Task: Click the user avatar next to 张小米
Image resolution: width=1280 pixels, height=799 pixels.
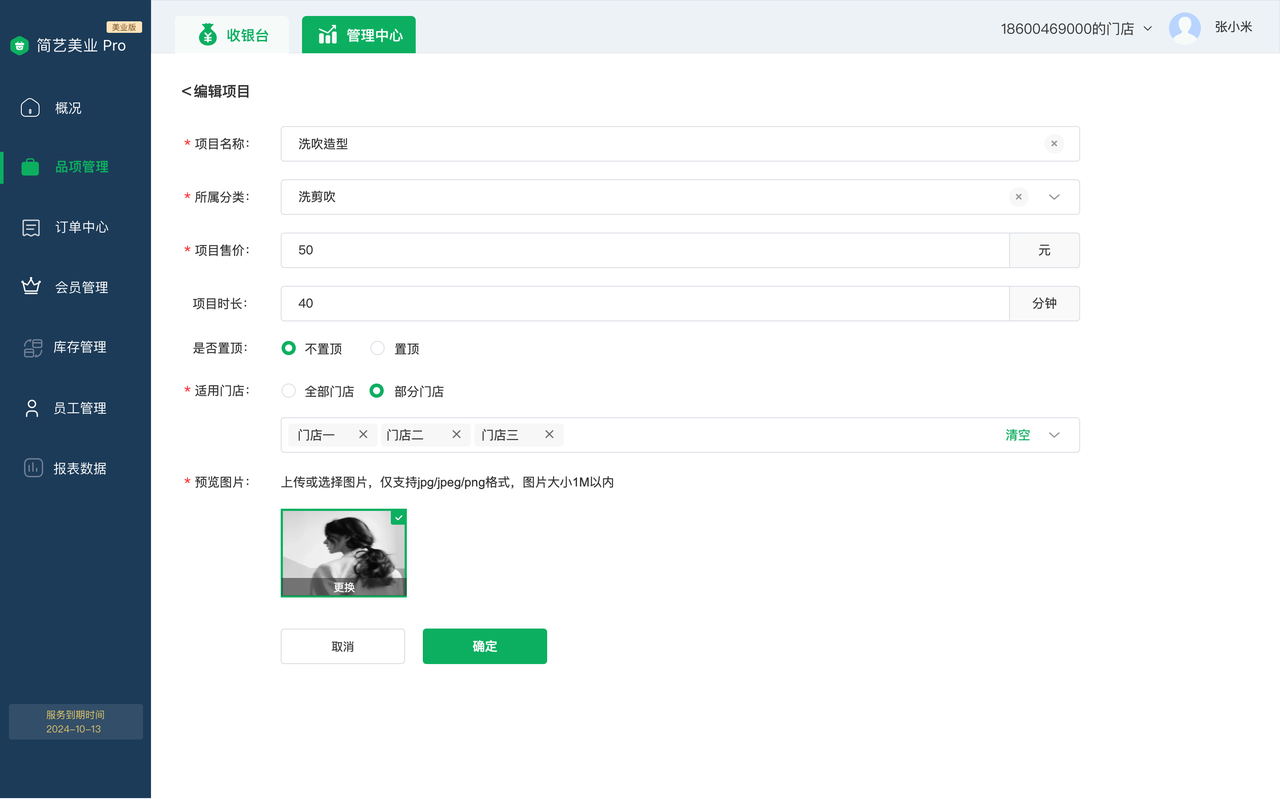Action: click(1184, 28)
